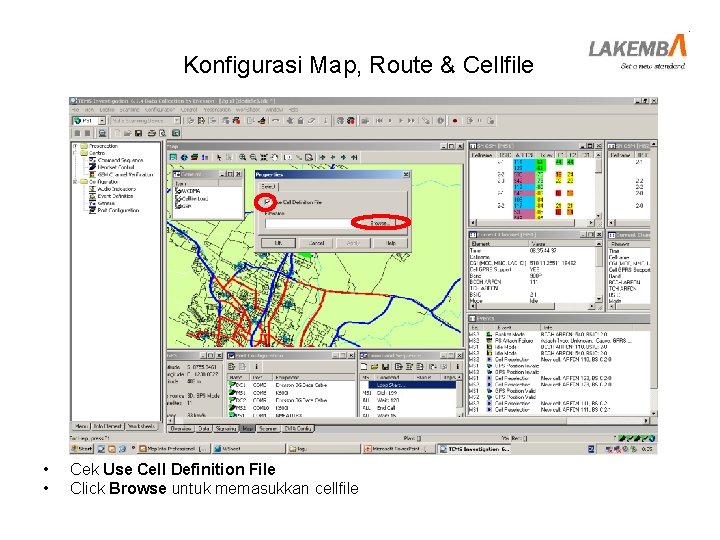Click the Save floppy disk icon in toolbar
Image resolution: width=720 pixels, height=540 pixels.
click(x=139, y=133)
